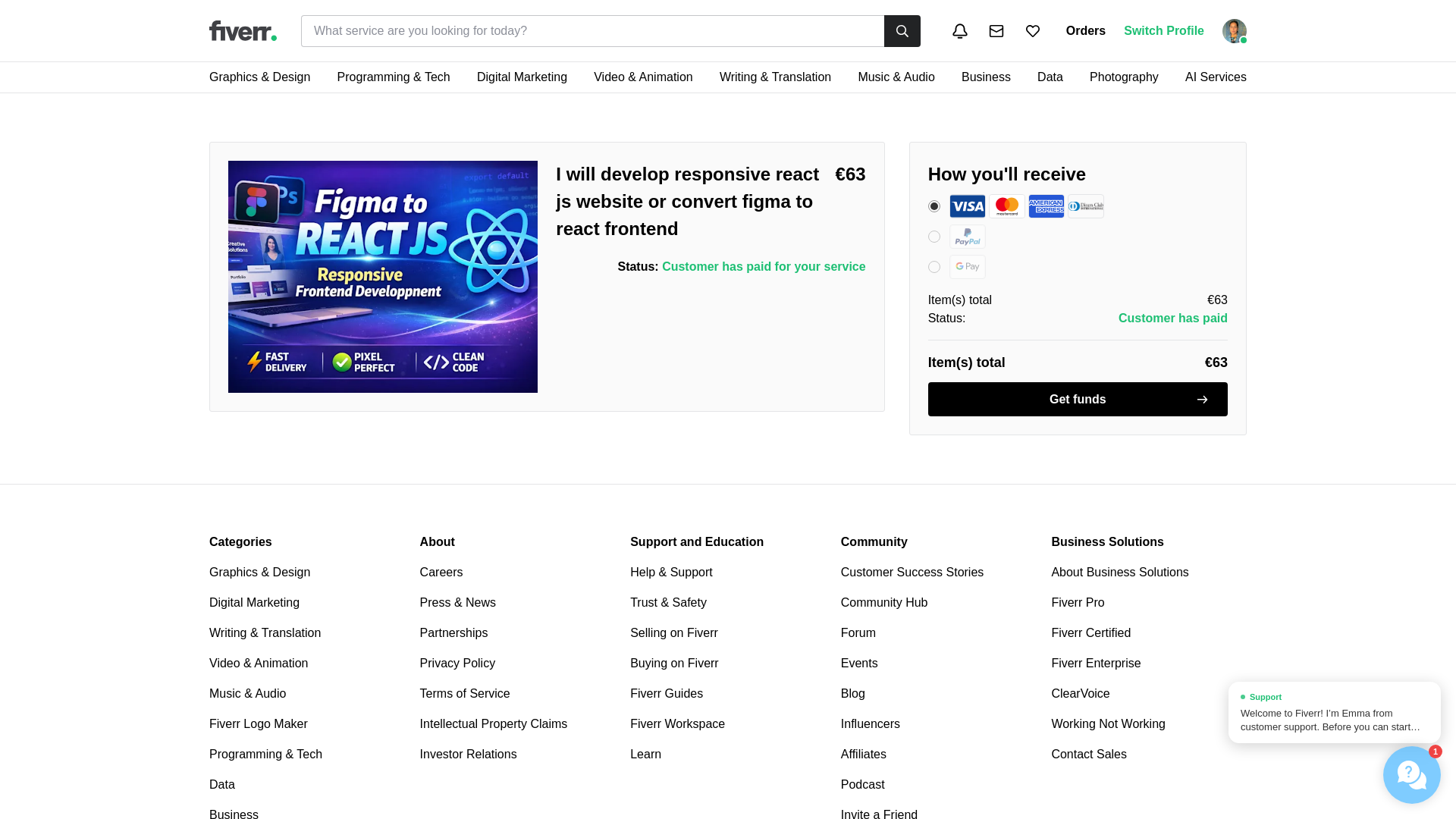Open the AI Services category

pos(1215,77)
